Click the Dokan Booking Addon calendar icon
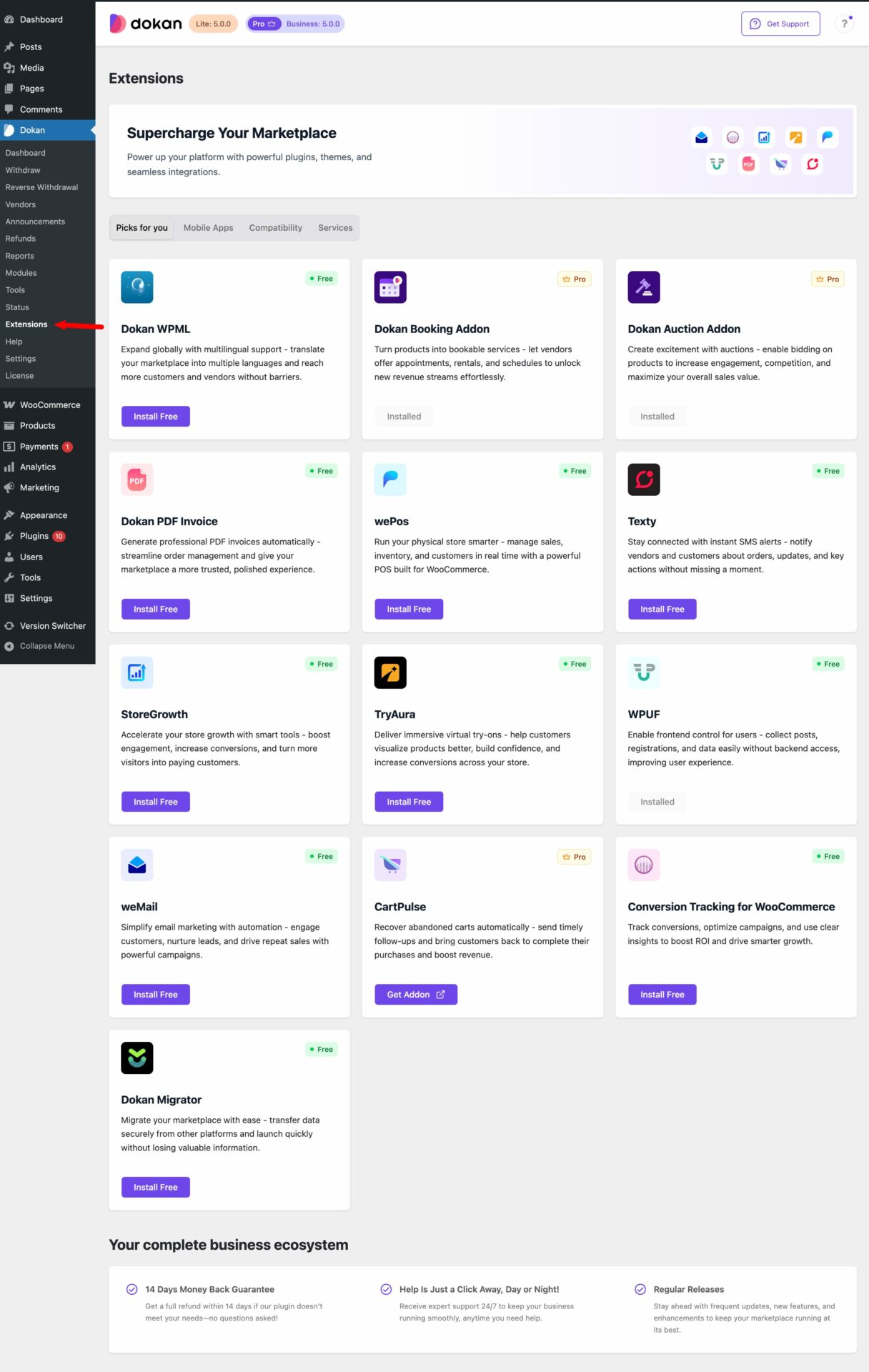Image resolution: width=869 pixels, height=1372 pixels. [390, 287]
